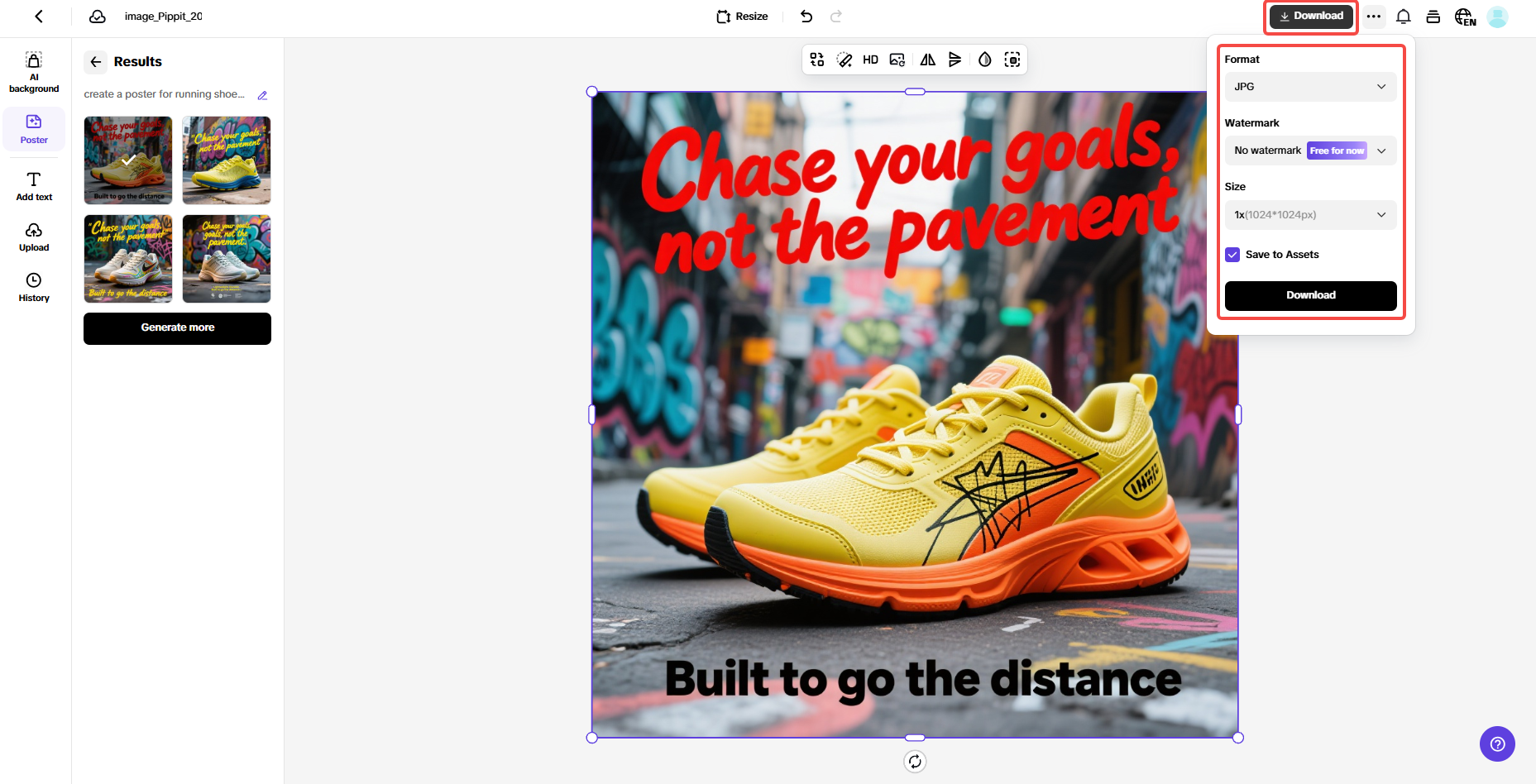
Task: Flip the image horizontally
Action: [x=928, y=60]
